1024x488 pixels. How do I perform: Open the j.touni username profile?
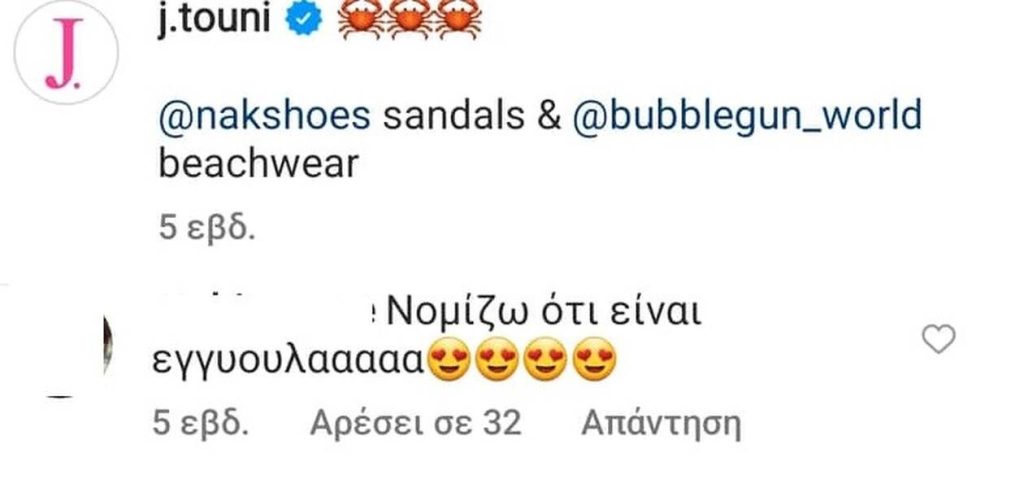click(214, 18)
